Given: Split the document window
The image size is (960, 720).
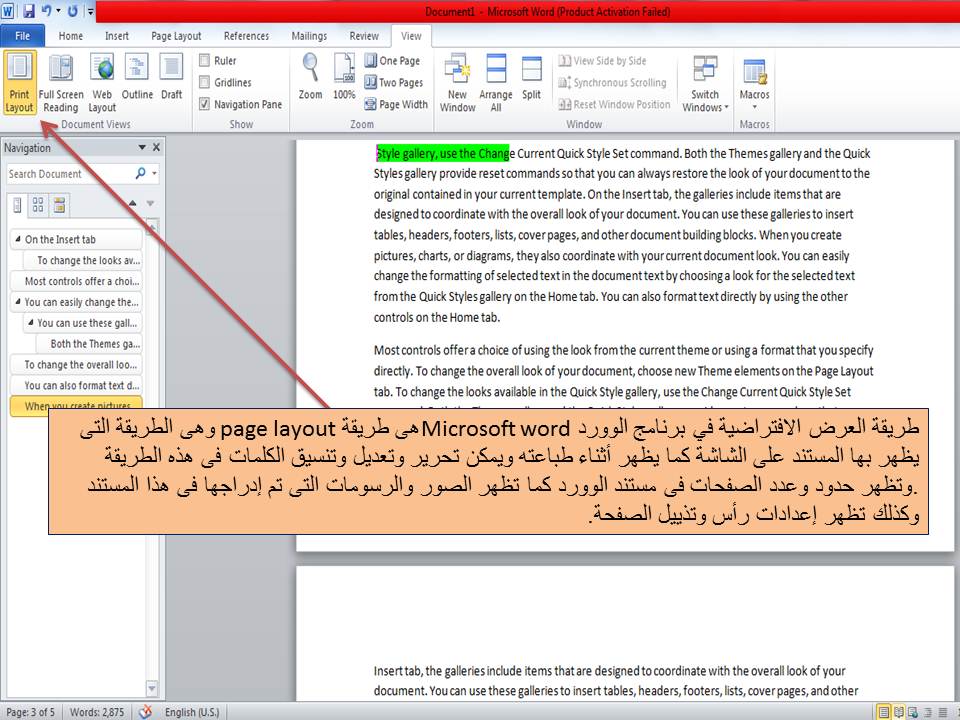Looking at the screenshot, I should 531,77.
